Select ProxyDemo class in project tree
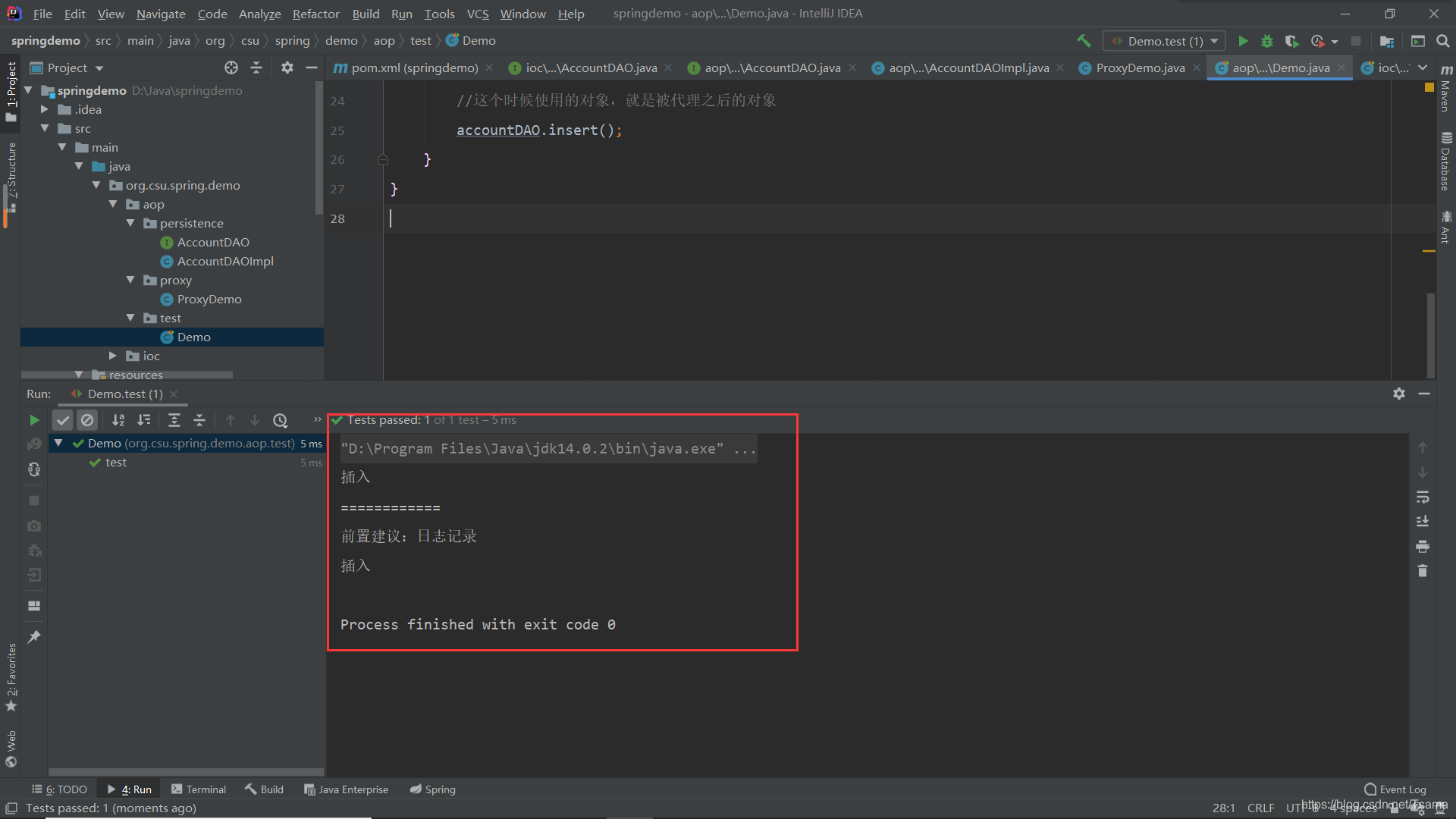 pos(209,299)
